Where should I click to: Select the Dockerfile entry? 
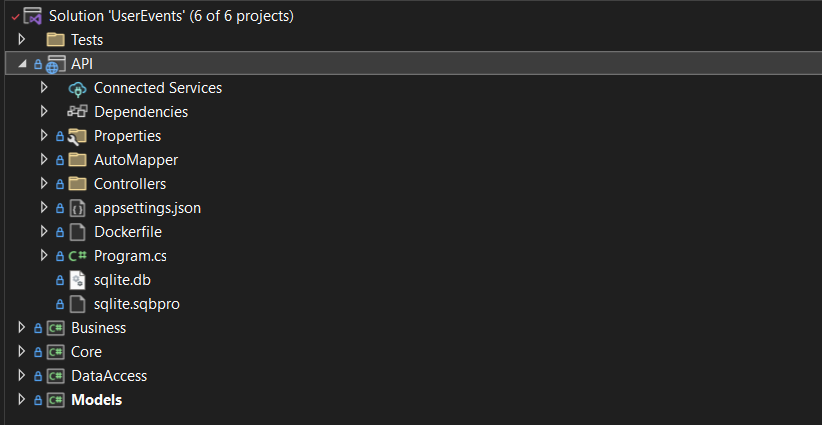(x=128, y=232)
